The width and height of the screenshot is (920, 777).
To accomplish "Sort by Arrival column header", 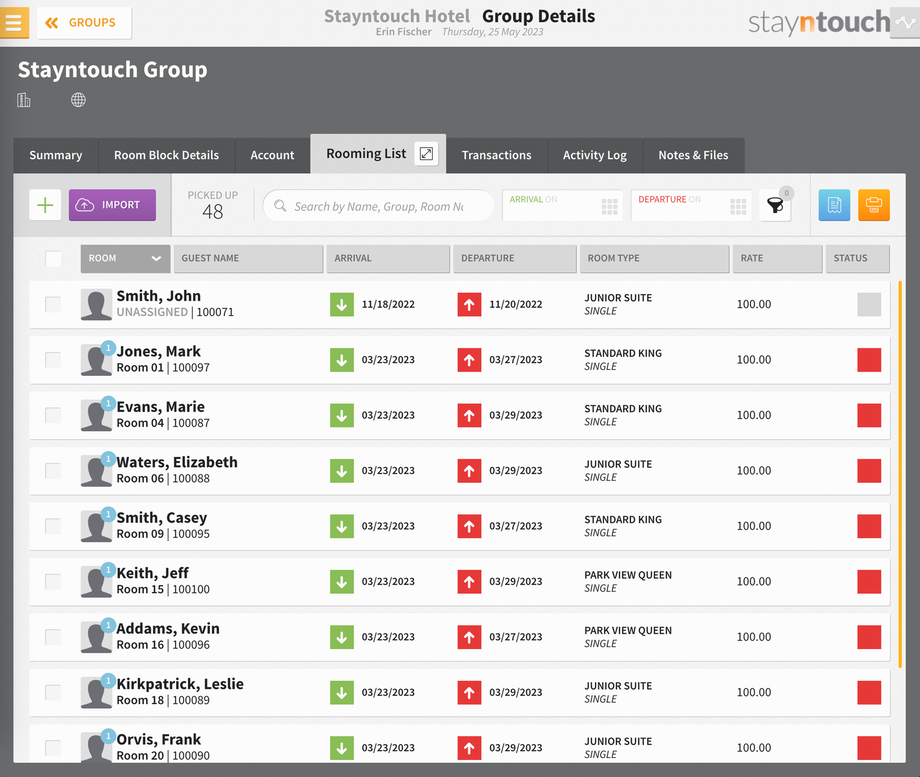I will point(388,258).
